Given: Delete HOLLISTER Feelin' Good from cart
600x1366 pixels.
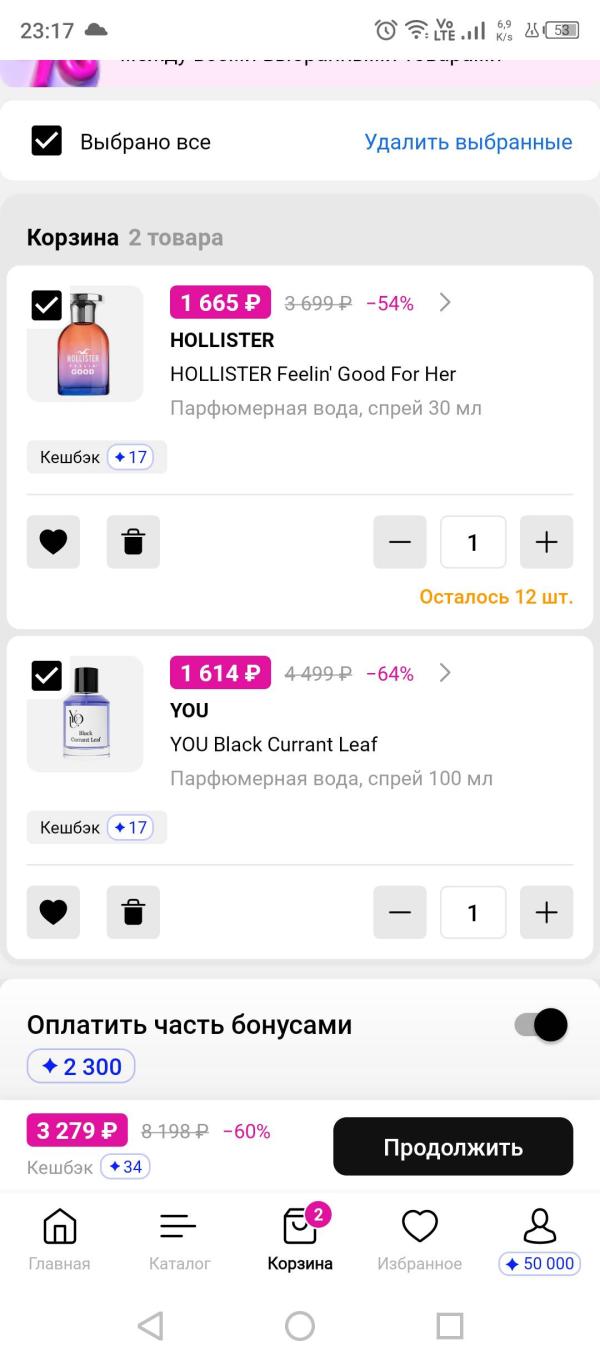Looking at the screenshot, I should pyautogui.click(x=133, y=542).
